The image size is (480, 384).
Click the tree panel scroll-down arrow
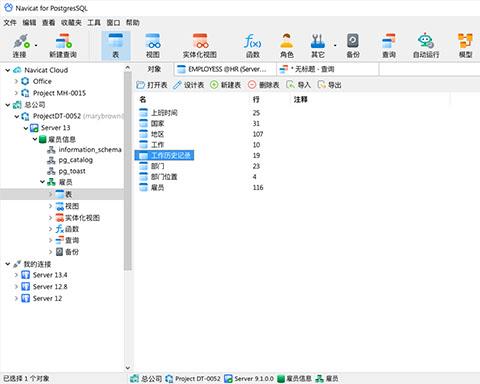click(128, 368)
